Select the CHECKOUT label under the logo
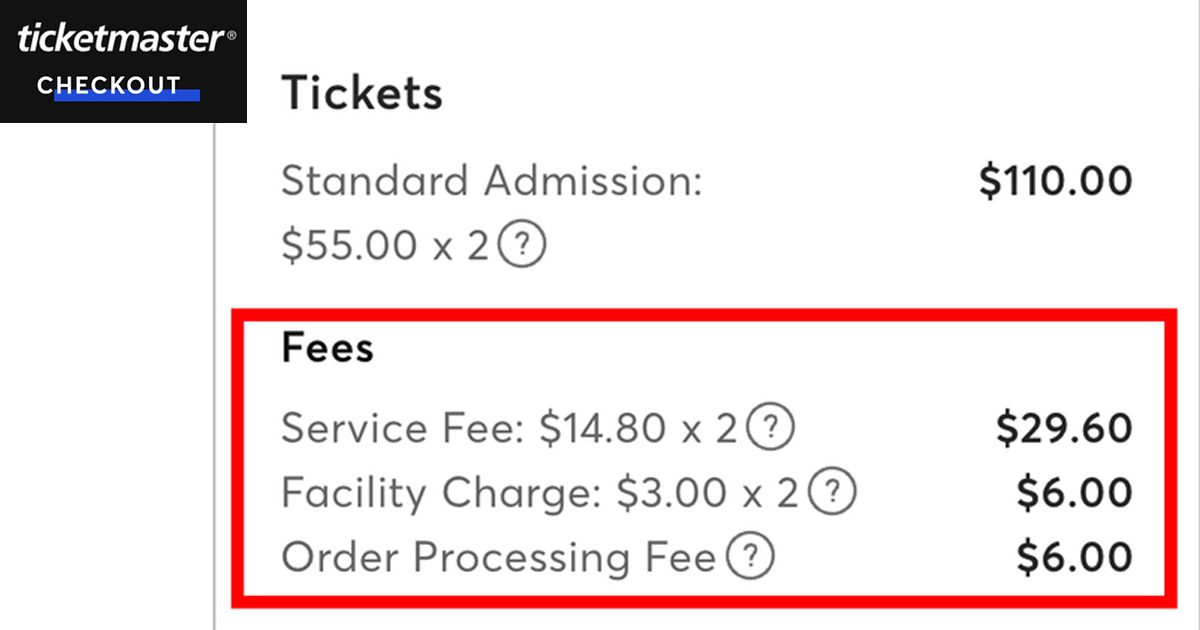This screenshot has height=630, width=1200. click(x=109, y=86)
